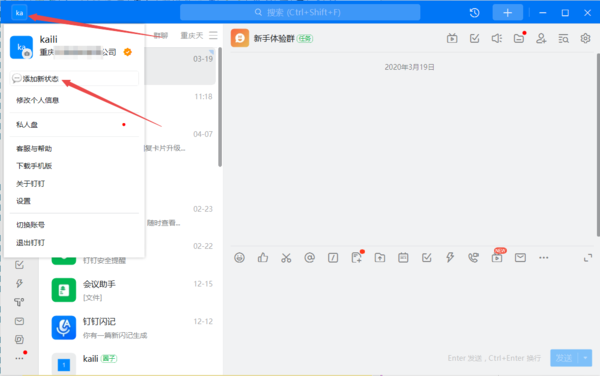
Task: Select 切换账号 menu item
Action: coord(31,225)
